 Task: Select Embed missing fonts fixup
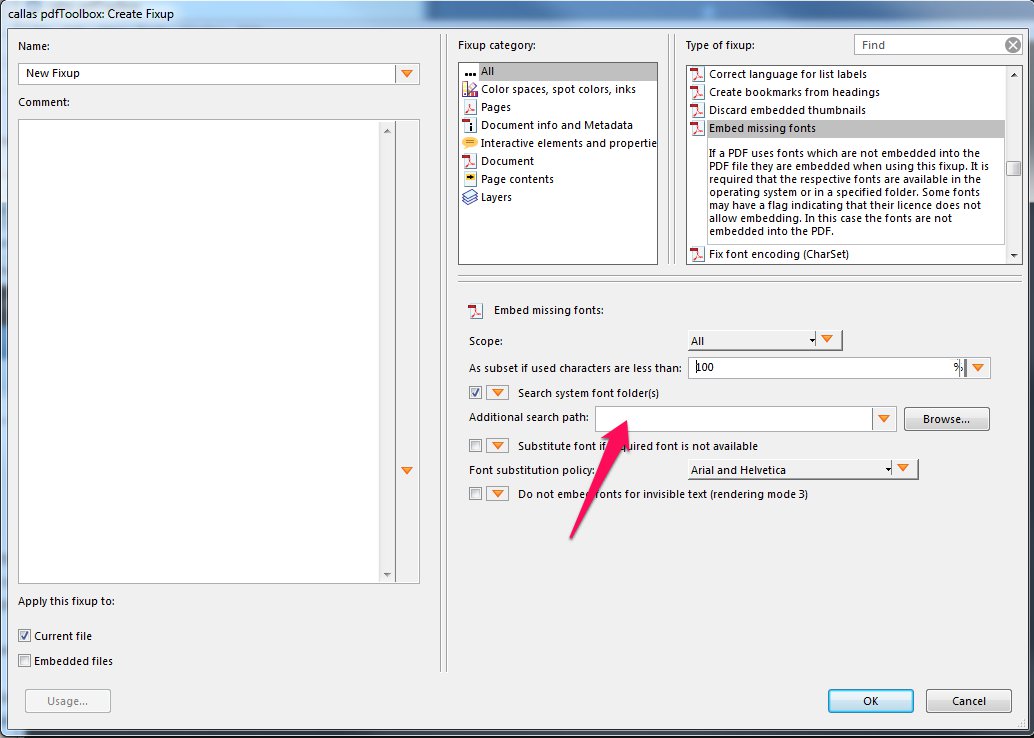click(x=846, y=128)
